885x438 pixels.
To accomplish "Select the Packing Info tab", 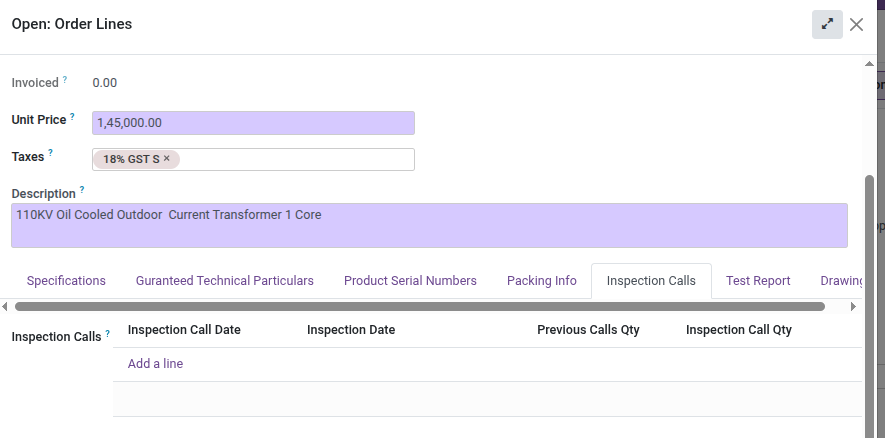I will [542, 281].
